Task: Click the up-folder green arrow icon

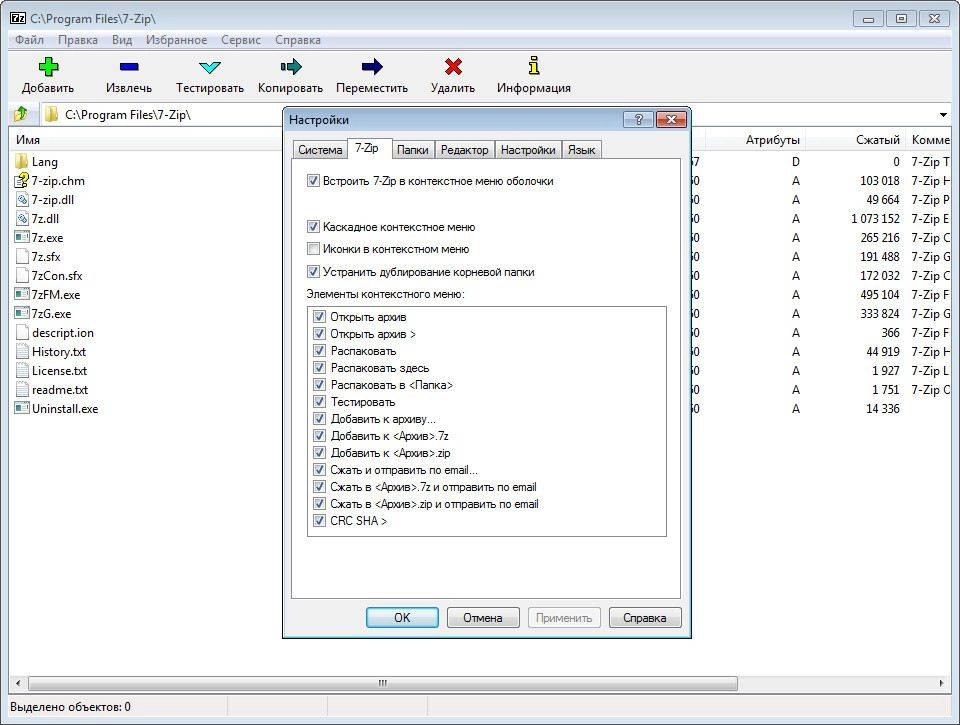Action: (21, 114)
